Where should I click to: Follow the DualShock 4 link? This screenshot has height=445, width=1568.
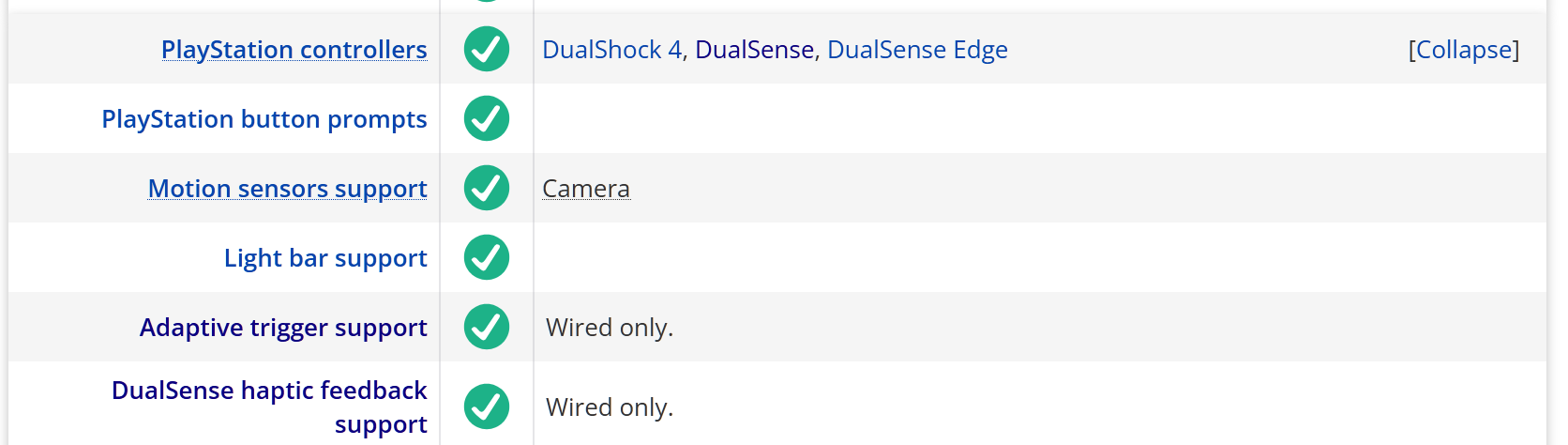[x=611, y=50]
